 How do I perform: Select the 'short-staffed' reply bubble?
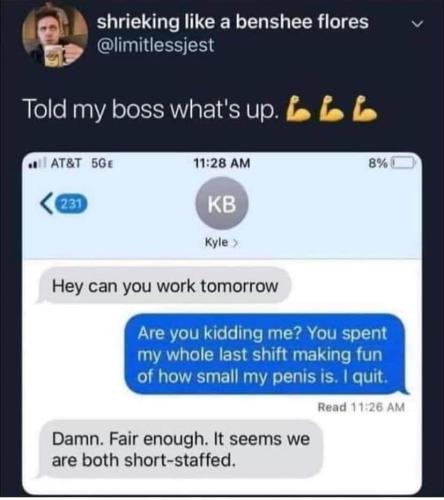pos(180,449)
